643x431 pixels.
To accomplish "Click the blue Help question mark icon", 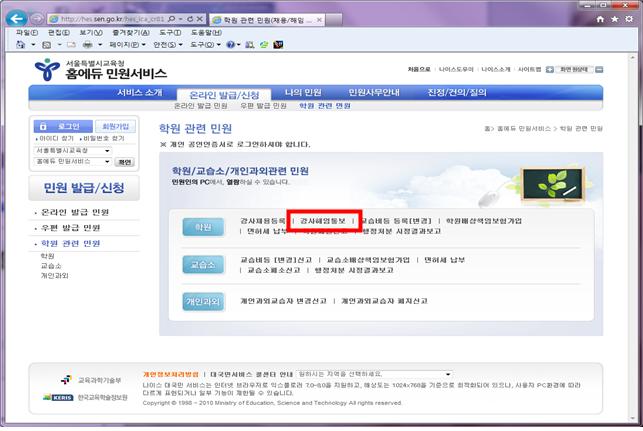I will (230, 44).
